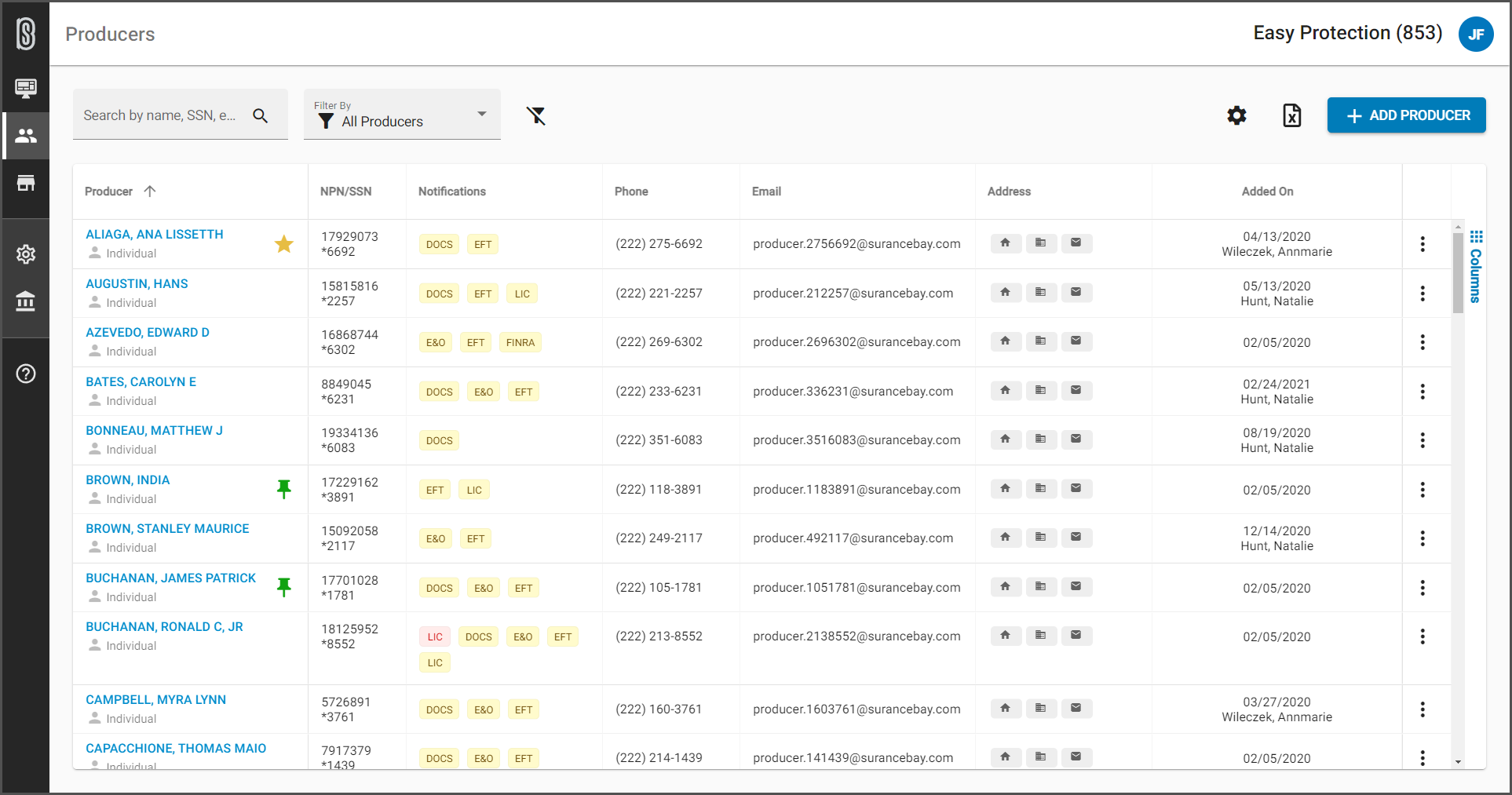1512x795 pixels.
Task: Open row actions menu for BROWN, INDIA
Action: tap(1423, 490)
